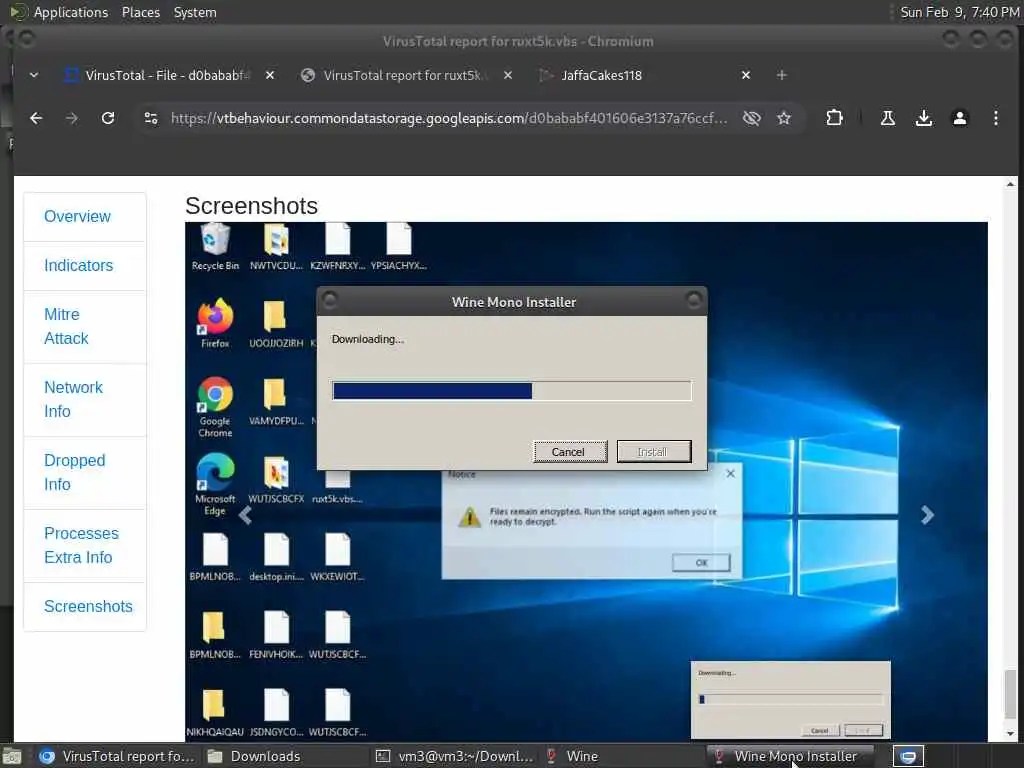Click the Install button in Wine Mono Installer
The width and height of the screenshot is (1024, 768).
[x=654, y=451]
